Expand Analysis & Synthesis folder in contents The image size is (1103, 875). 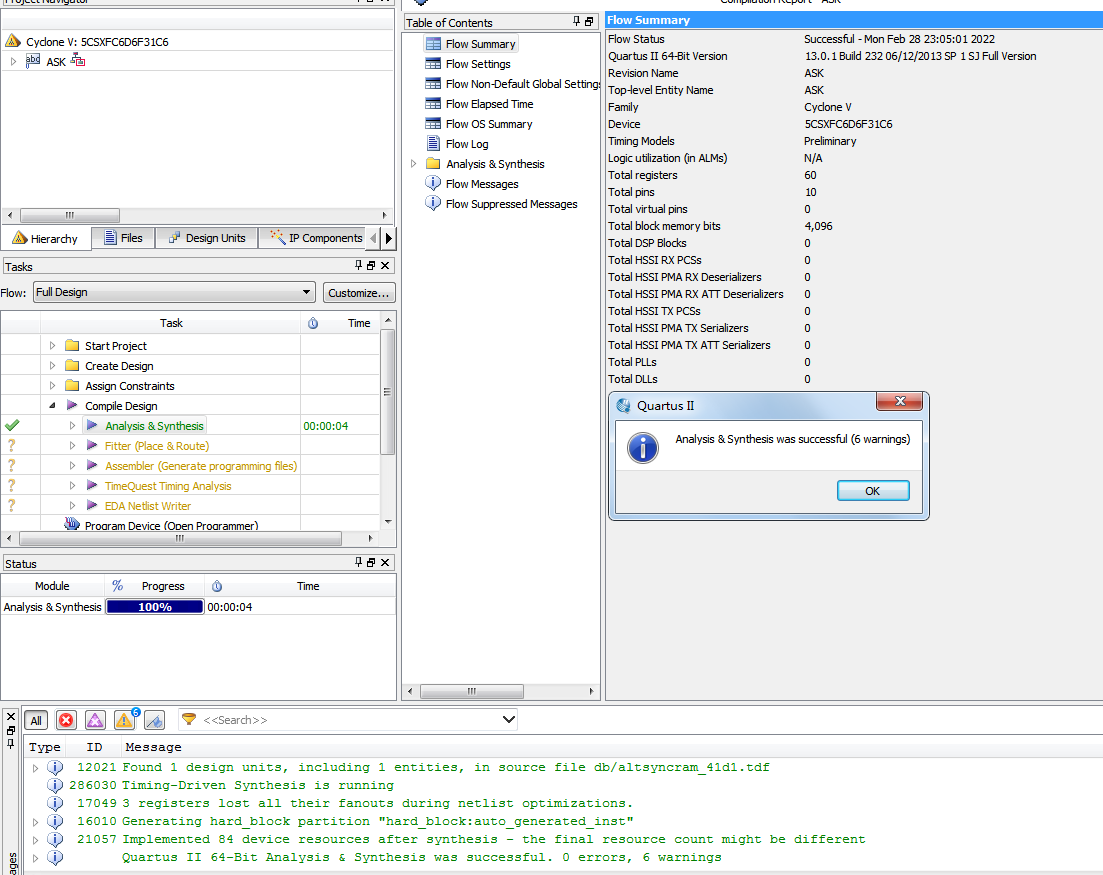tap(413, 164)
